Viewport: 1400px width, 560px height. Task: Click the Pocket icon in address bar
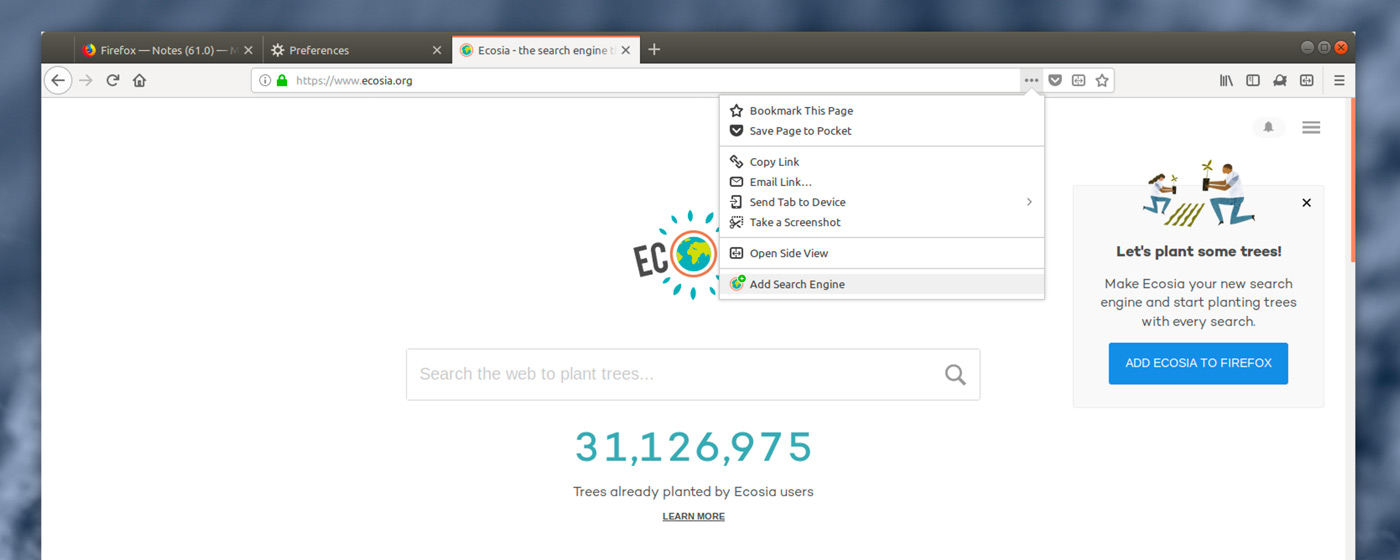click(1055, 81)
